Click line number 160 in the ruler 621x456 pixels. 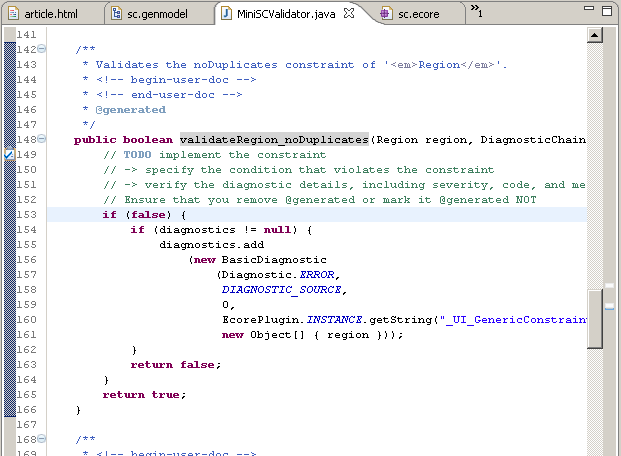(26, 319)
